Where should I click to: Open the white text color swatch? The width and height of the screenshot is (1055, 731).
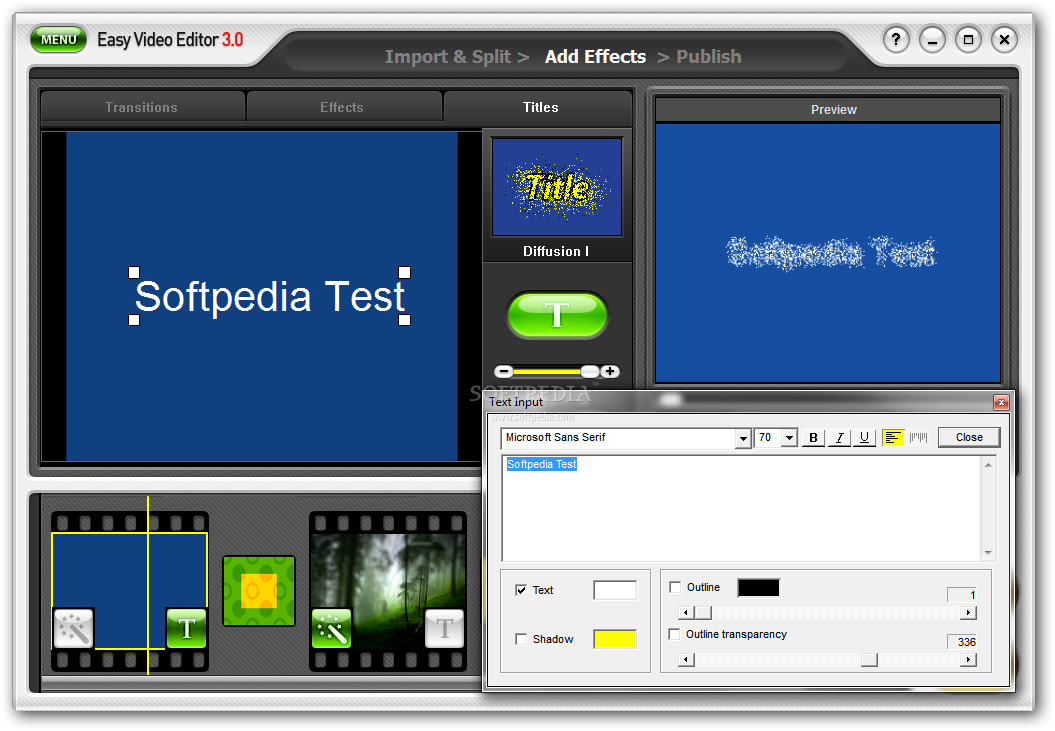tap(615, 590)
